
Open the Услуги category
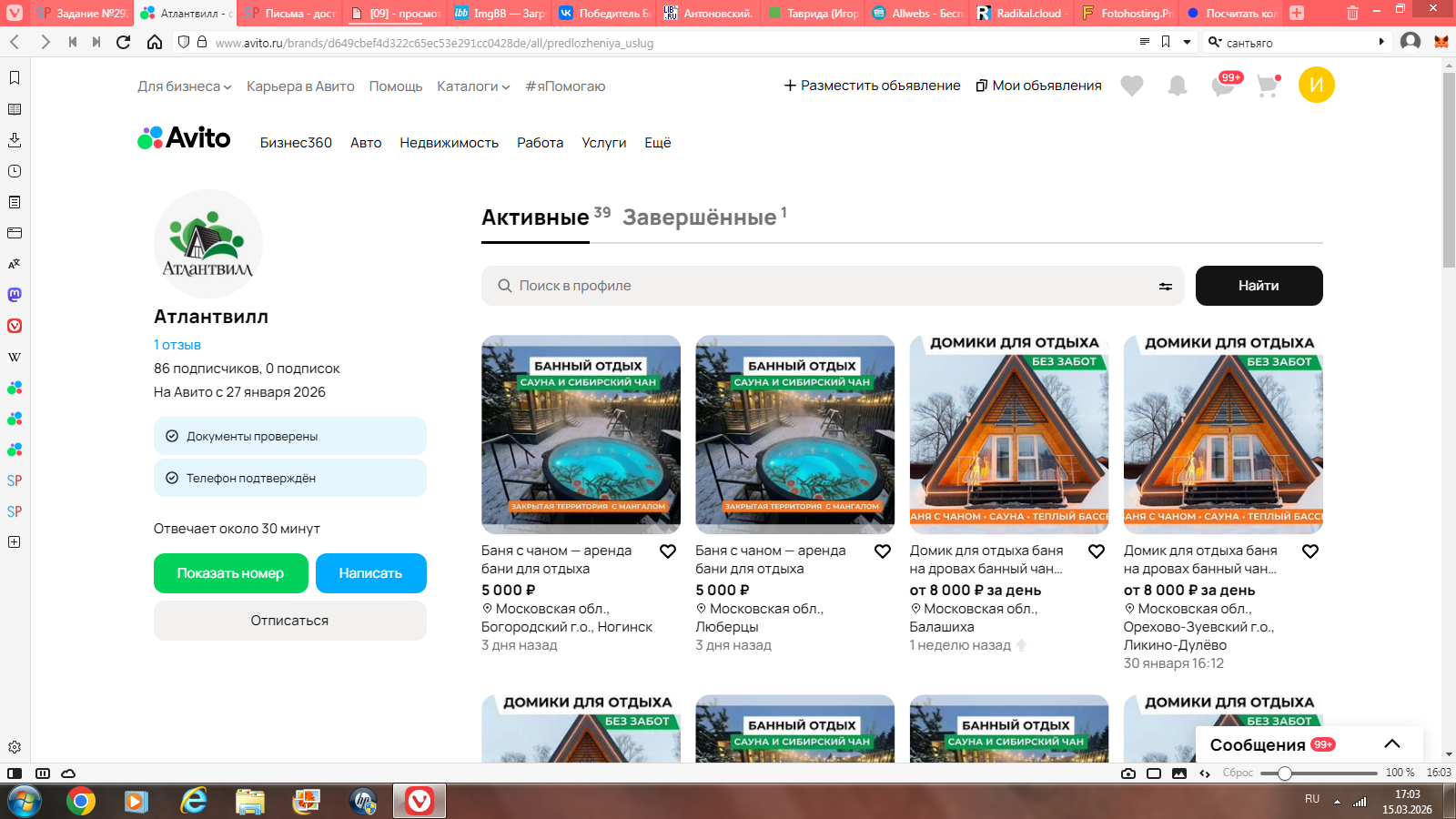(x=604, y=143)
